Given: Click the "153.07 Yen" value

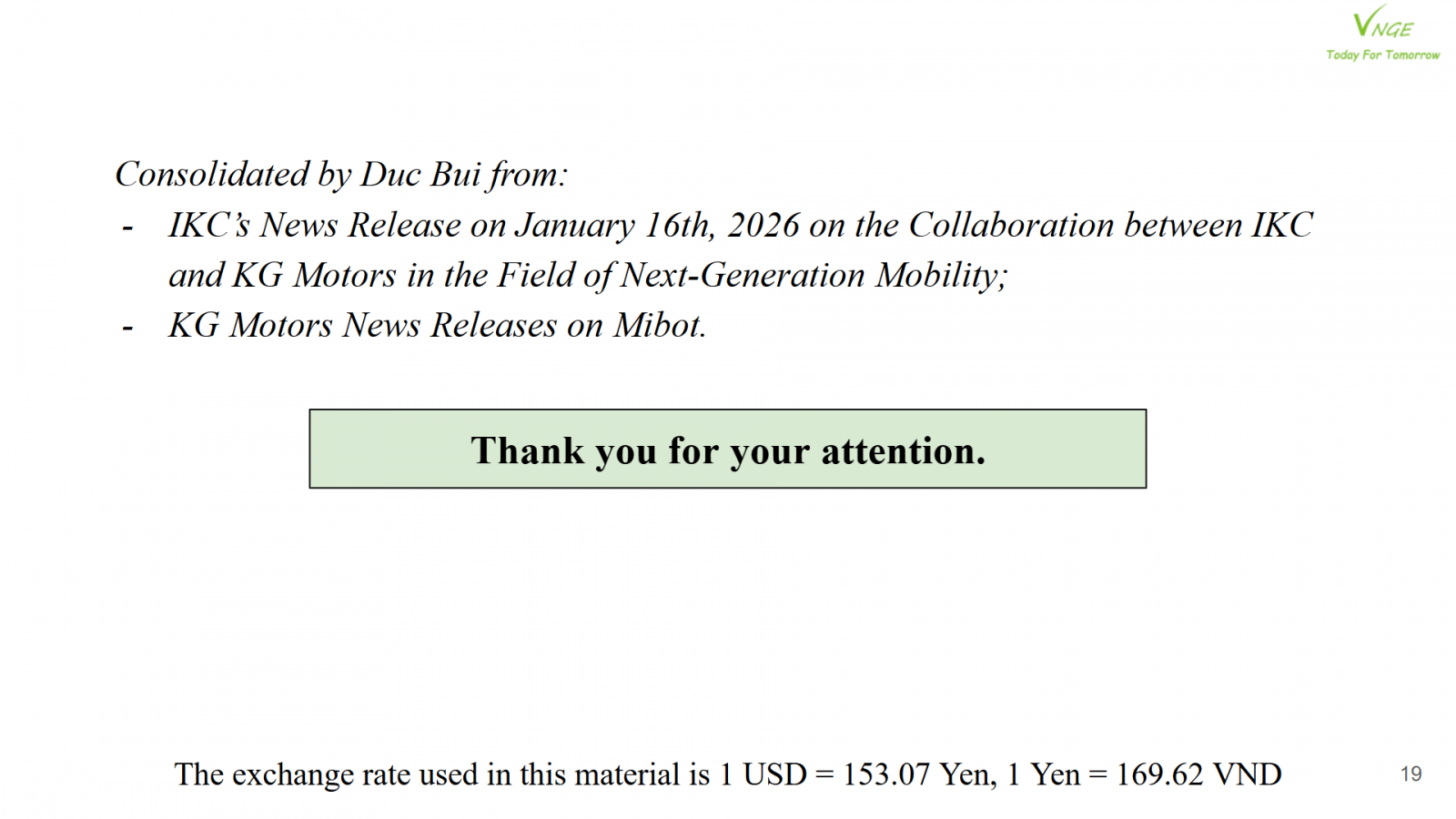Looking at the screenshot, I should [918, 774].
